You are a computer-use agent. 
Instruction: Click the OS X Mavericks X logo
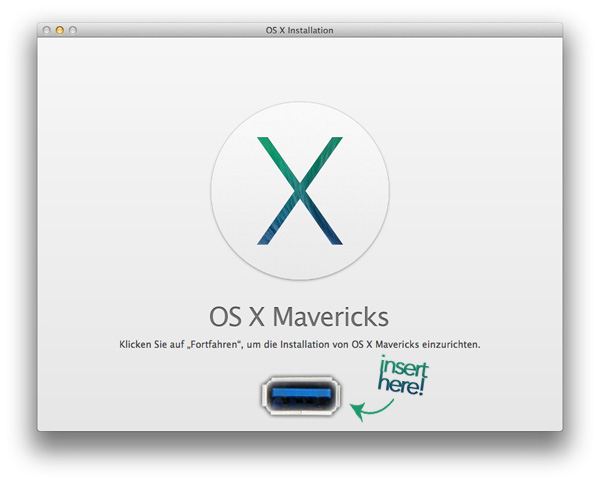(300, 191)
